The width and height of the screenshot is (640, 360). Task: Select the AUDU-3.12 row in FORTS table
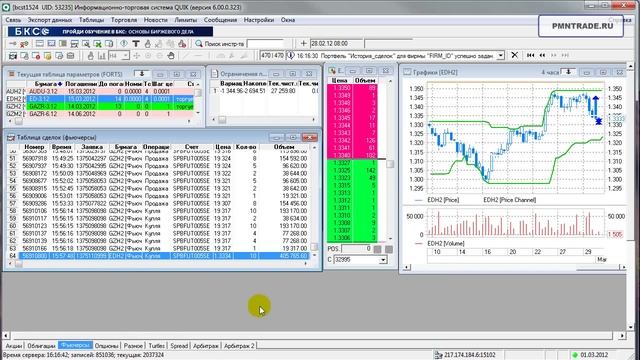pyautogui.click(x=100, y=91)
